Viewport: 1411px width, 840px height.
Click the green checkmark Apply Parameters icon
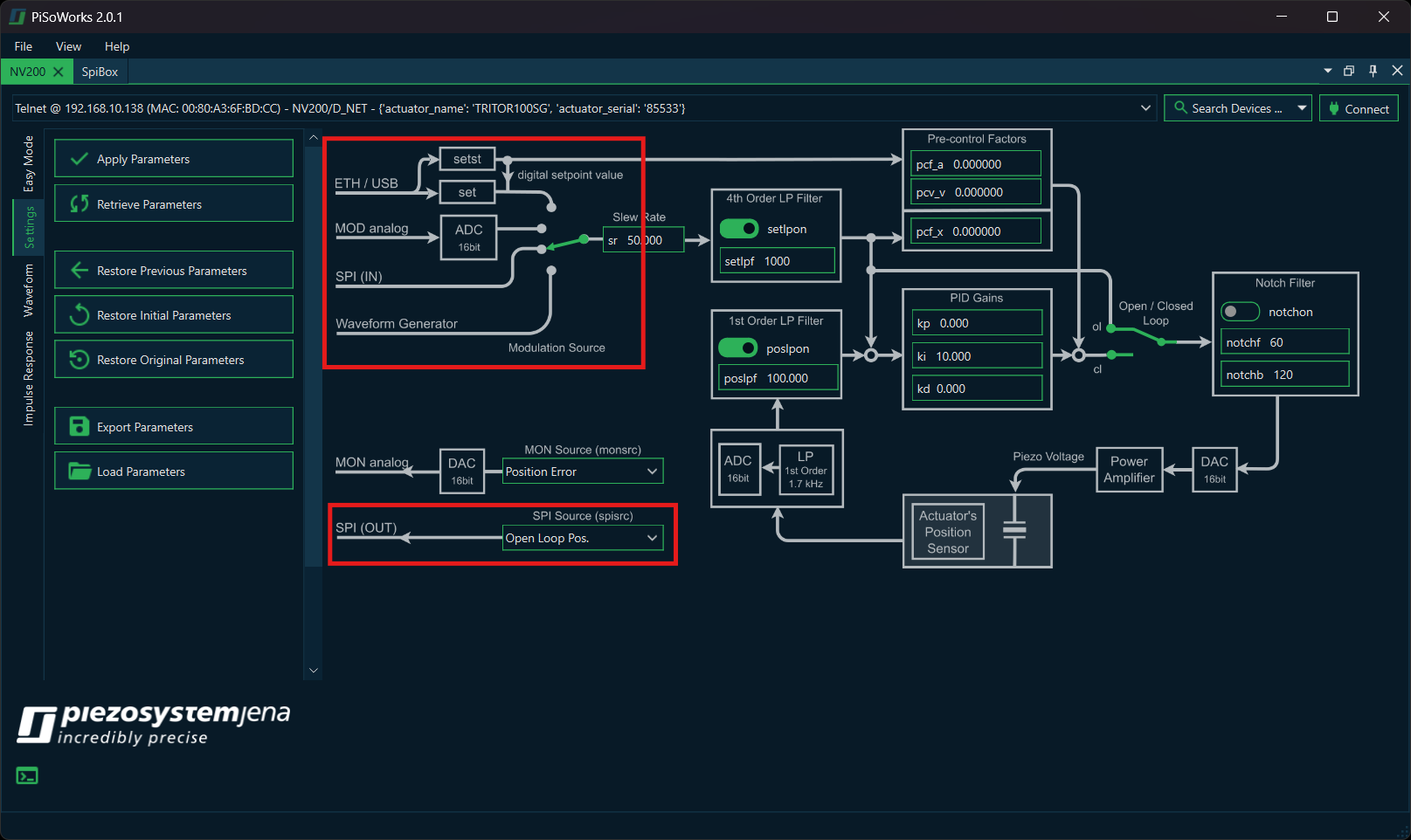[79, 158]
